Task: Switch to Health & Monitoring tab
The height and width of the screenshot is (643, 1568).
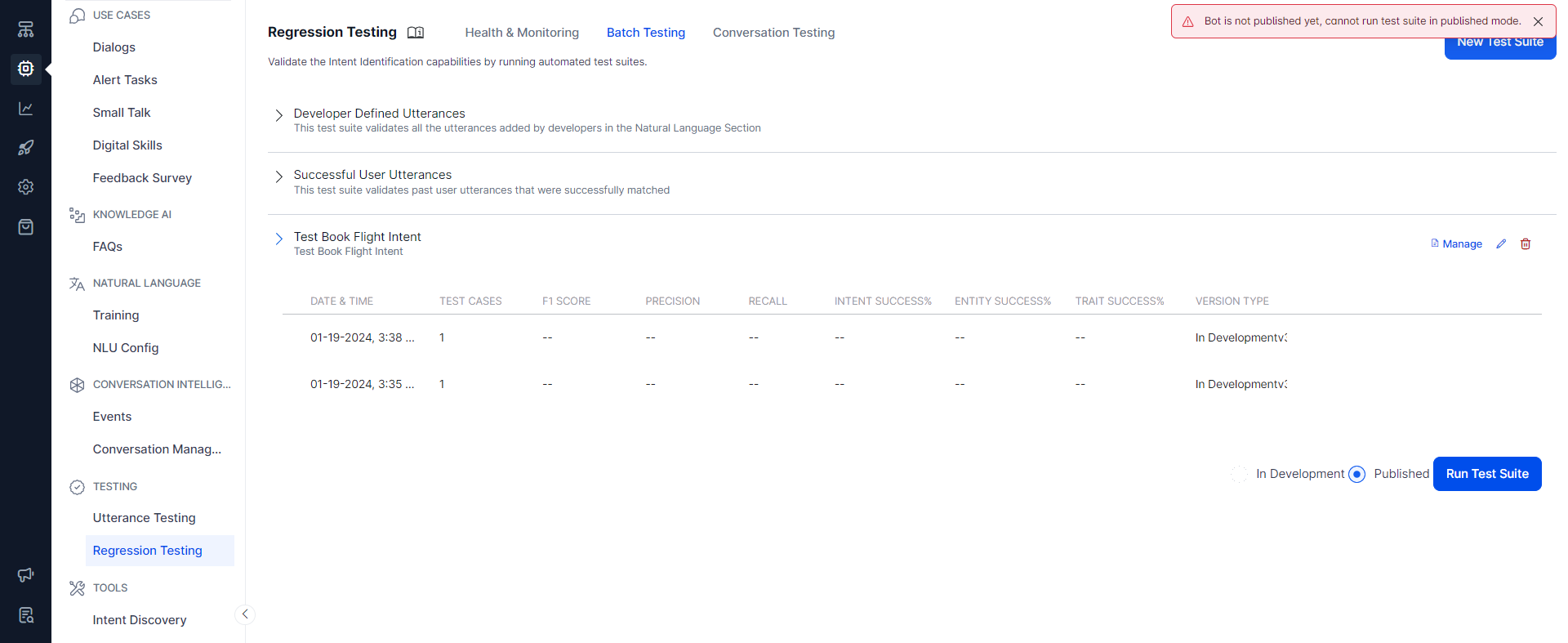Action: click(x=522, y=33)
